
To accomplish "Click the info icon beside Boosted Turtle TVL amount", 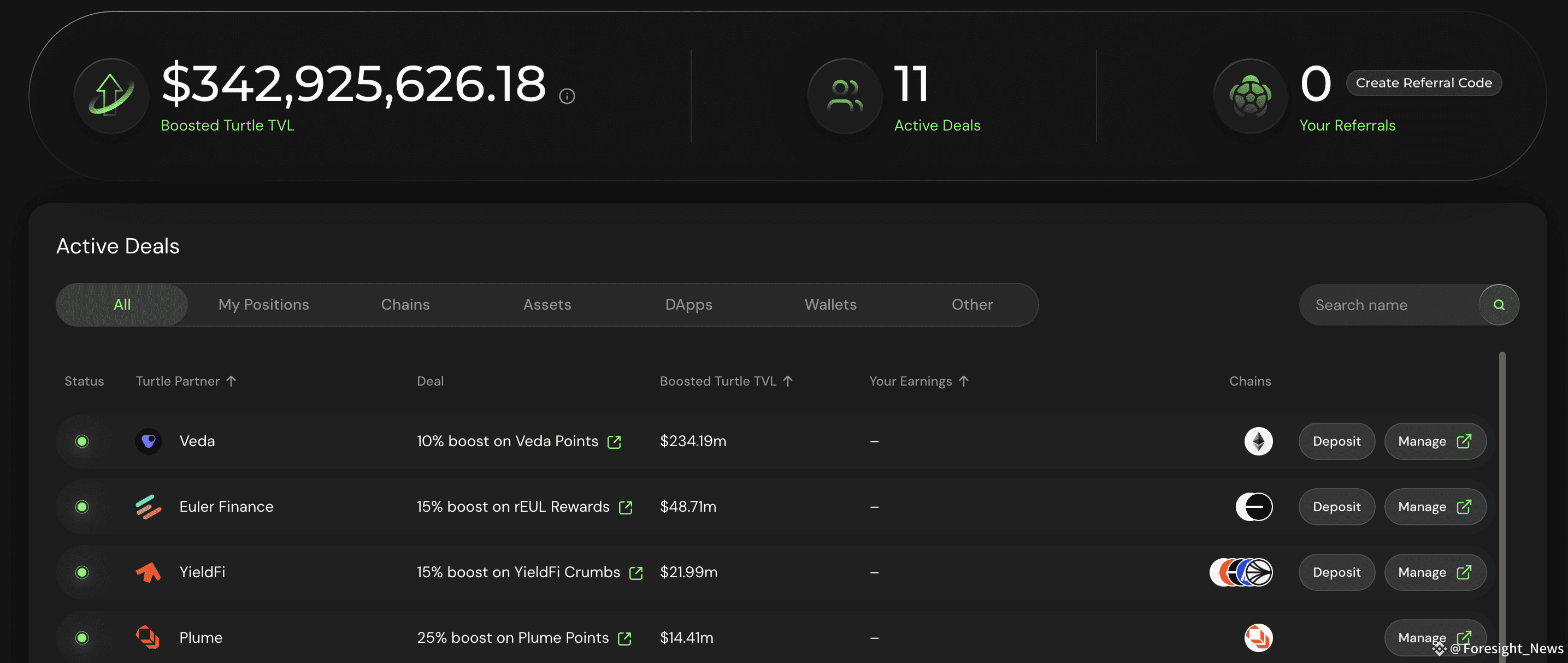I will pos(567,96).
